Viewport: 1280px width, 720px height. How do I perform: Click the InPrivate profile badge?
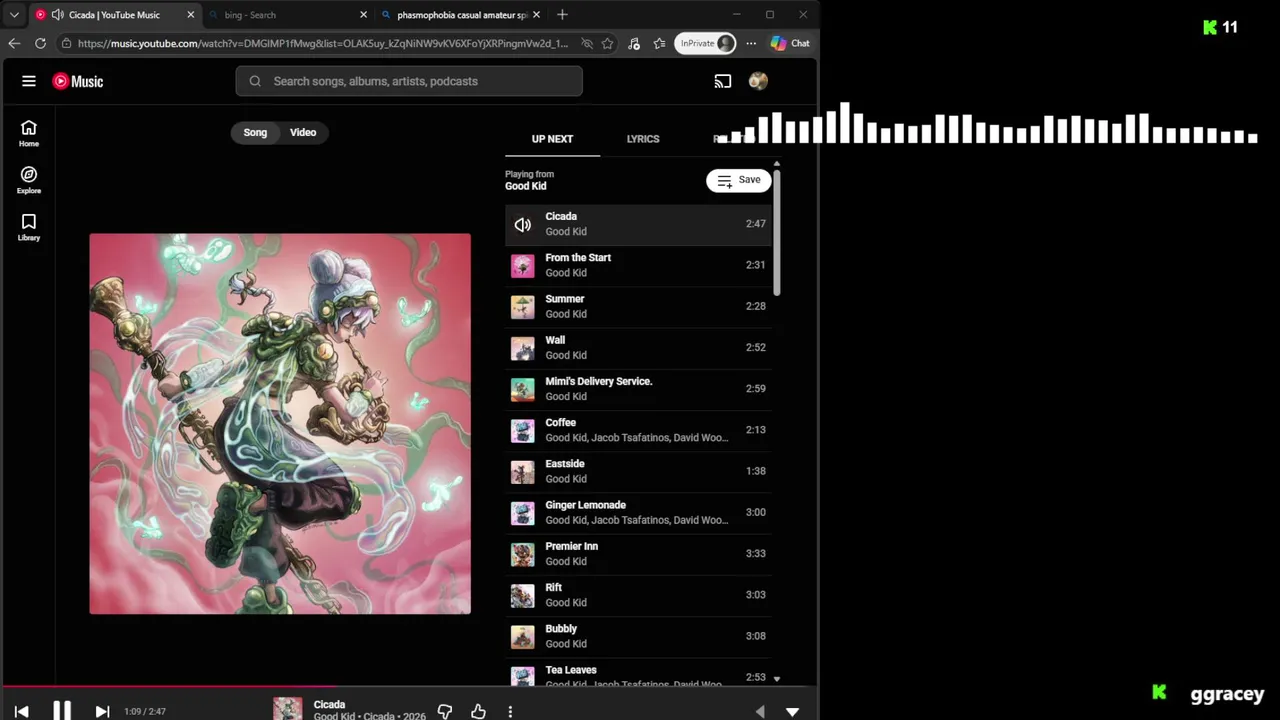click(706, 43)
